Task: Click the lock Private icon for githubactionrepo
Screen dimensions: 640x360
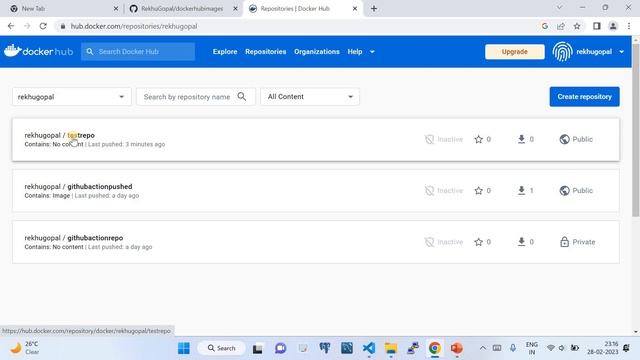Action: coord(564,242)
